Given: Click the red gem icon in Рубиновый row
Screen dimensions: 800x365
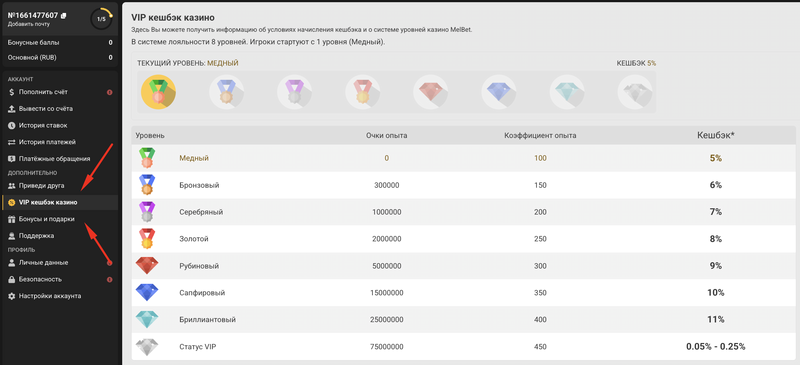Looking at the screenshot, I should click(147, 266).
